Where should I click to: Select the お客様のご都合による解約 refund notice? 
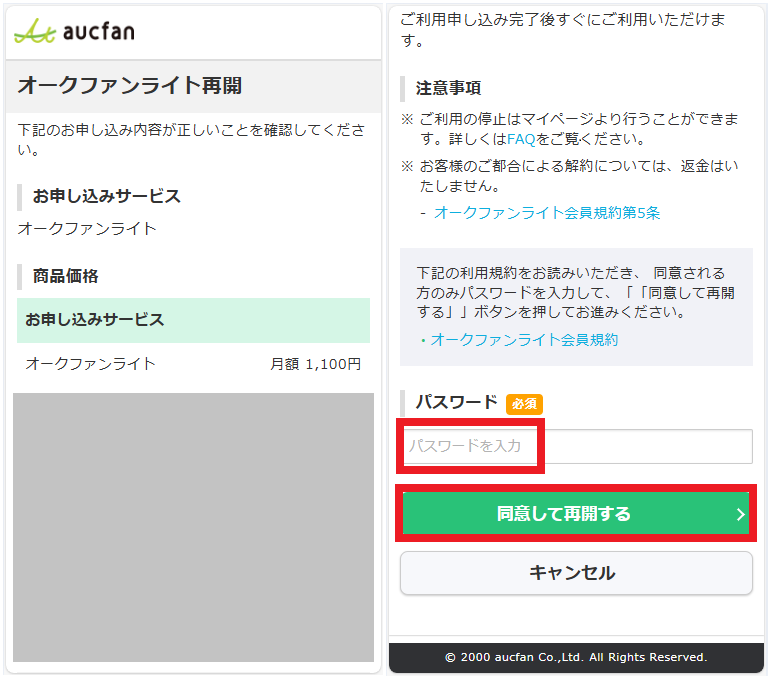tap(578, 175)
